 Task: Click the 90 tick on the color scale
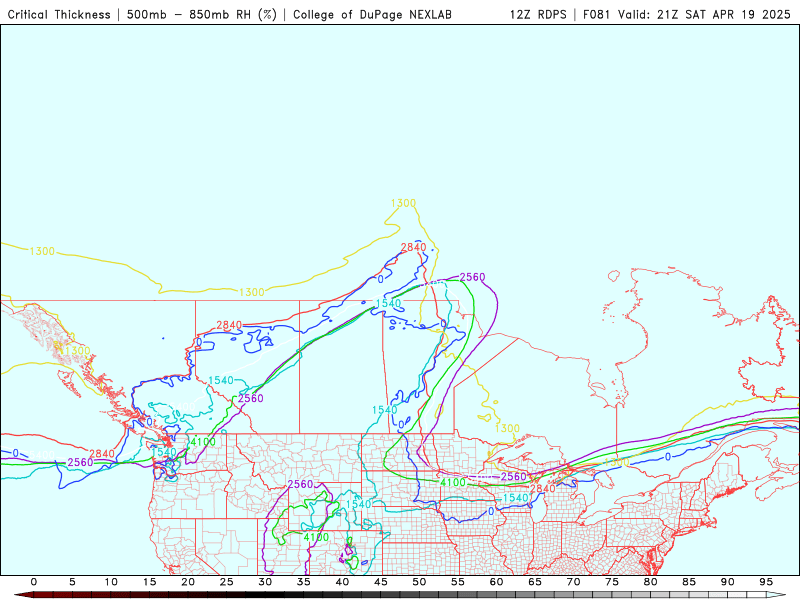pyautogui.click(x=727, y=582)
